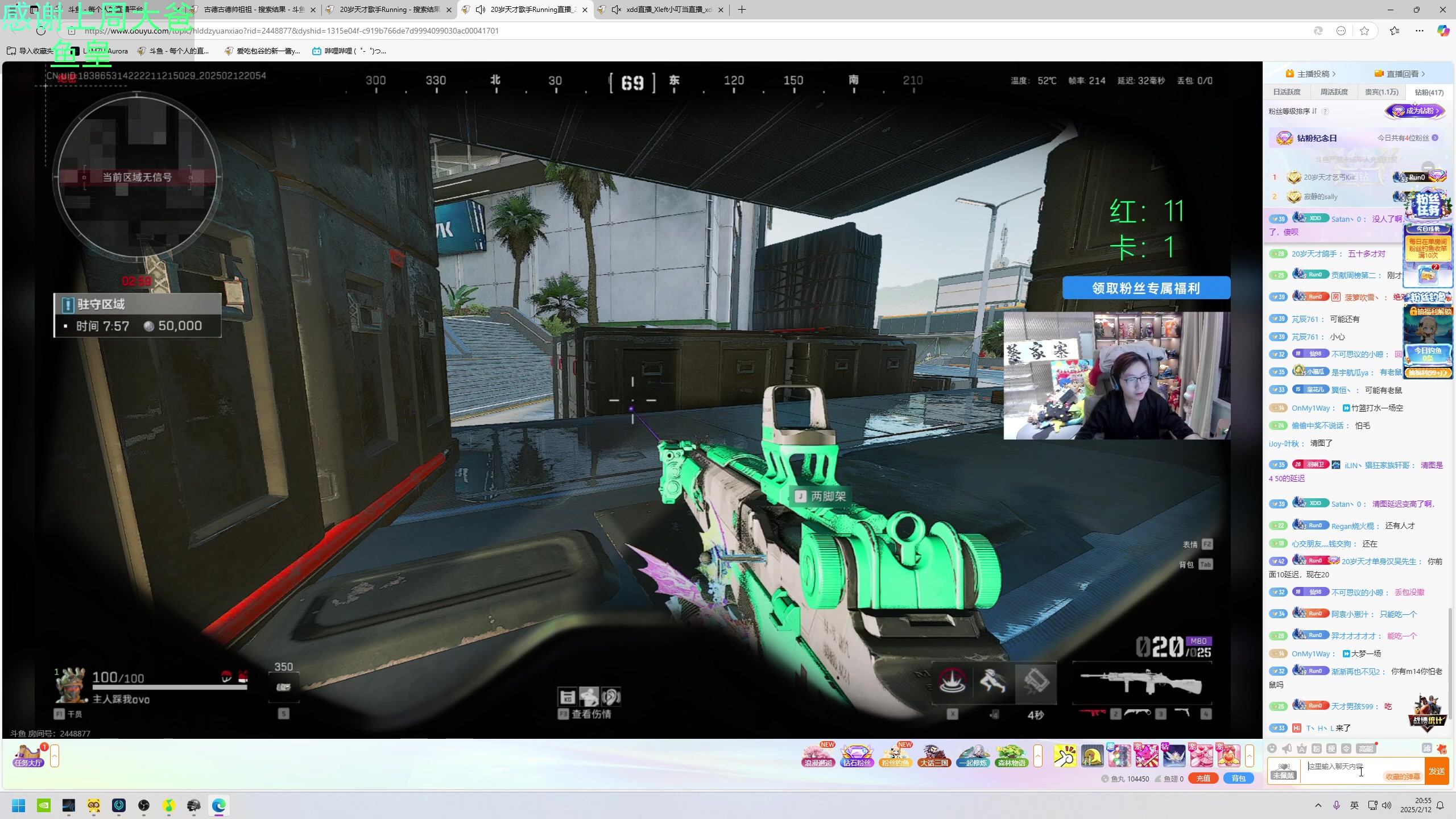
Task: Open 今日共有4位粉丝 arrow
Action: click(1435, 138)
